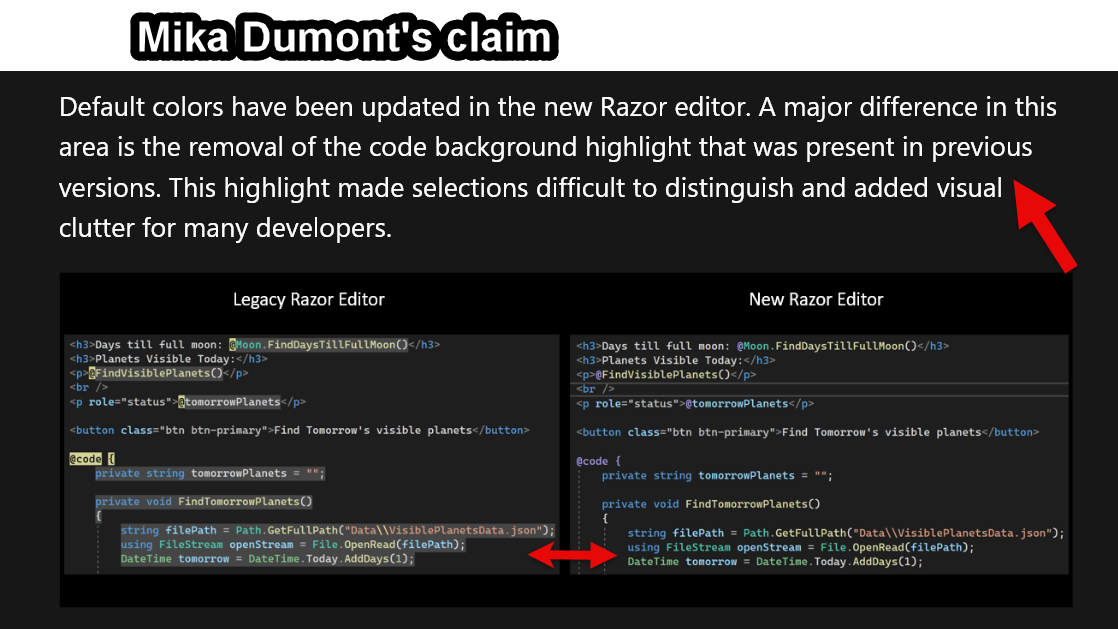Click the sentence starting 'Default colors have been updated'
Screen dimensions: 1118x629
[x=405, y=107]
